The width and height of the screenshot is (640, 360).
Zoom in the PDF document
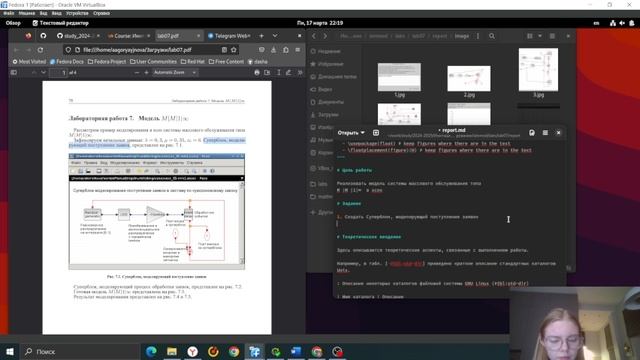146,72
